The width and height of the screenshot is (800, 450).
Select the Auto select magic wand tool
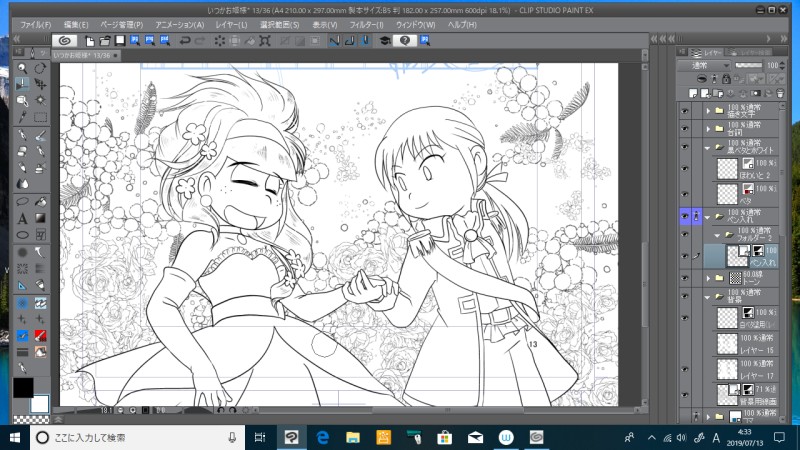pyautogui.click(x=40, y=100)
